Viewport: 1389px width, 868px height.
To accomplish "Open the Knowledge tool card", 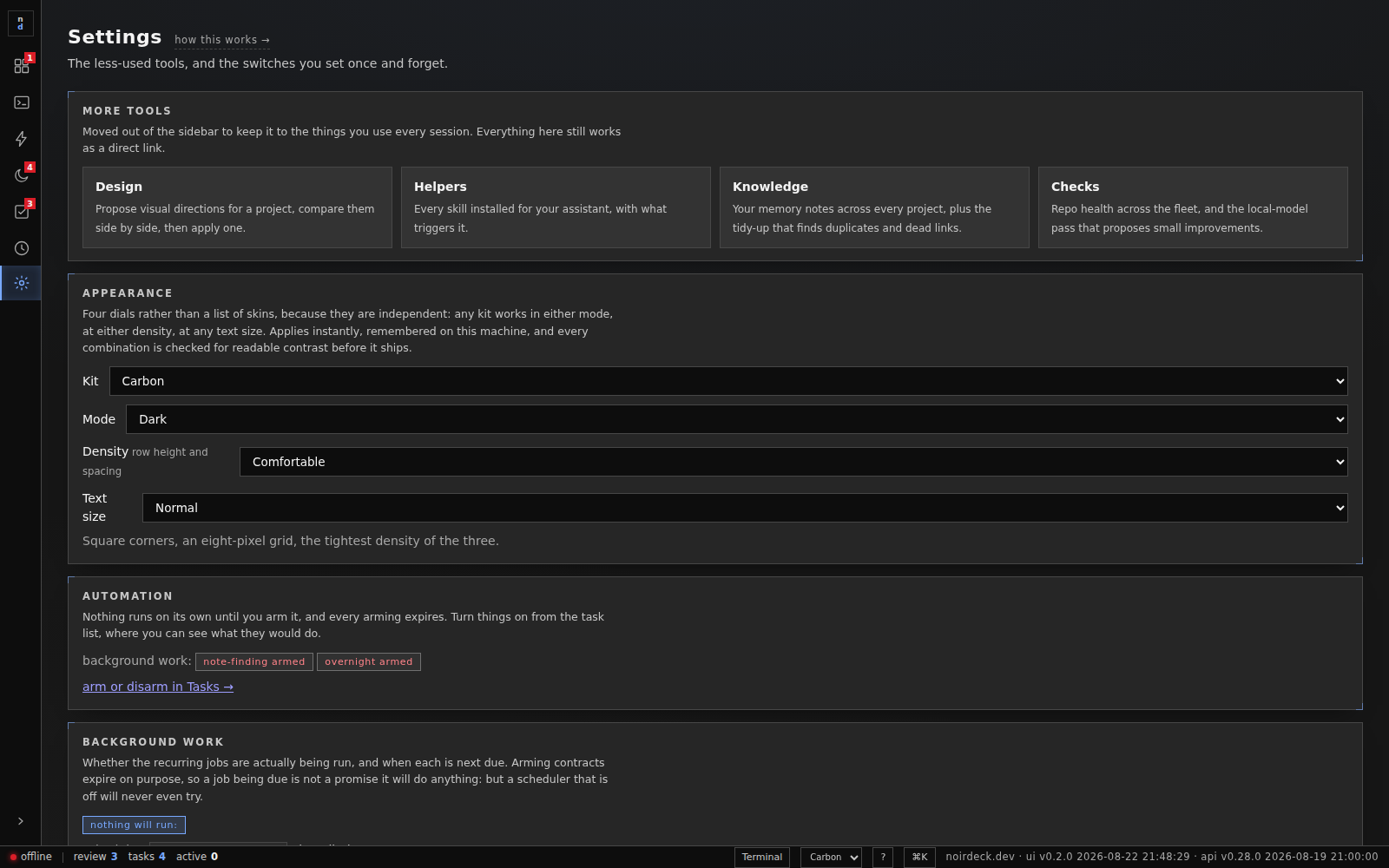I will [874, 207].
